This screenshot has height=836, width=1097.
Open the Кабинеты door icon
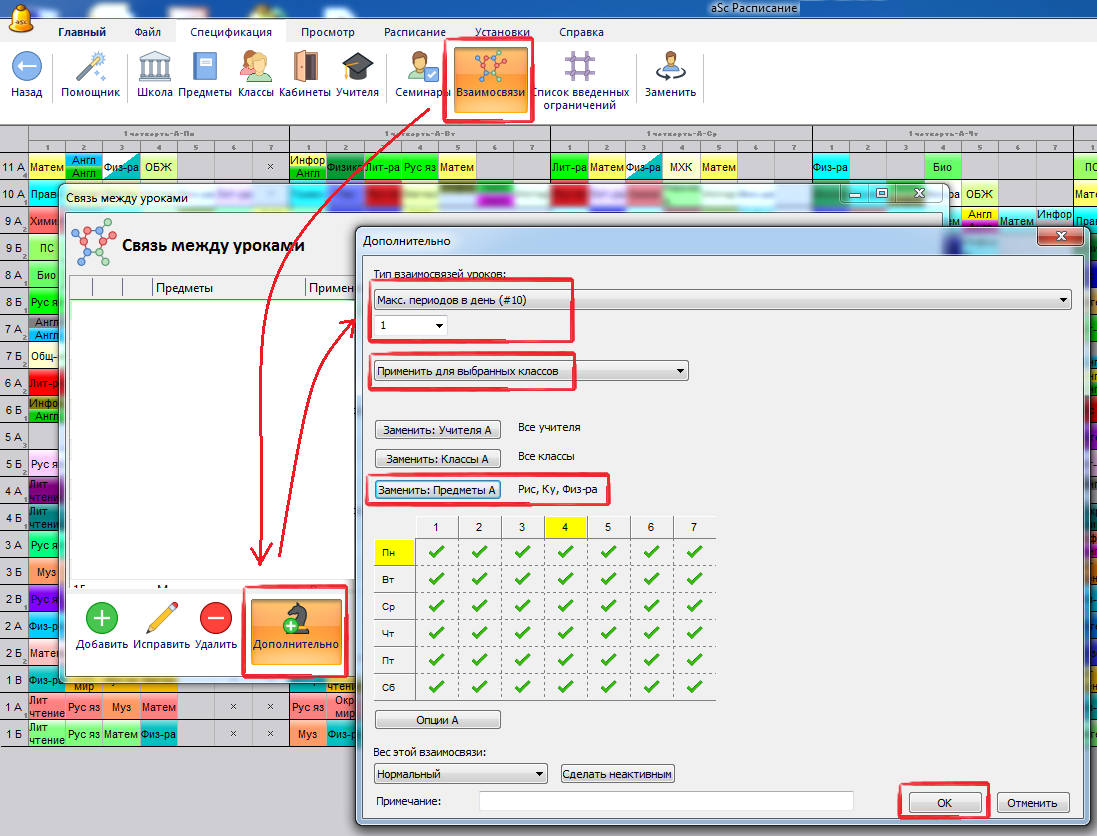click(305, 68)
